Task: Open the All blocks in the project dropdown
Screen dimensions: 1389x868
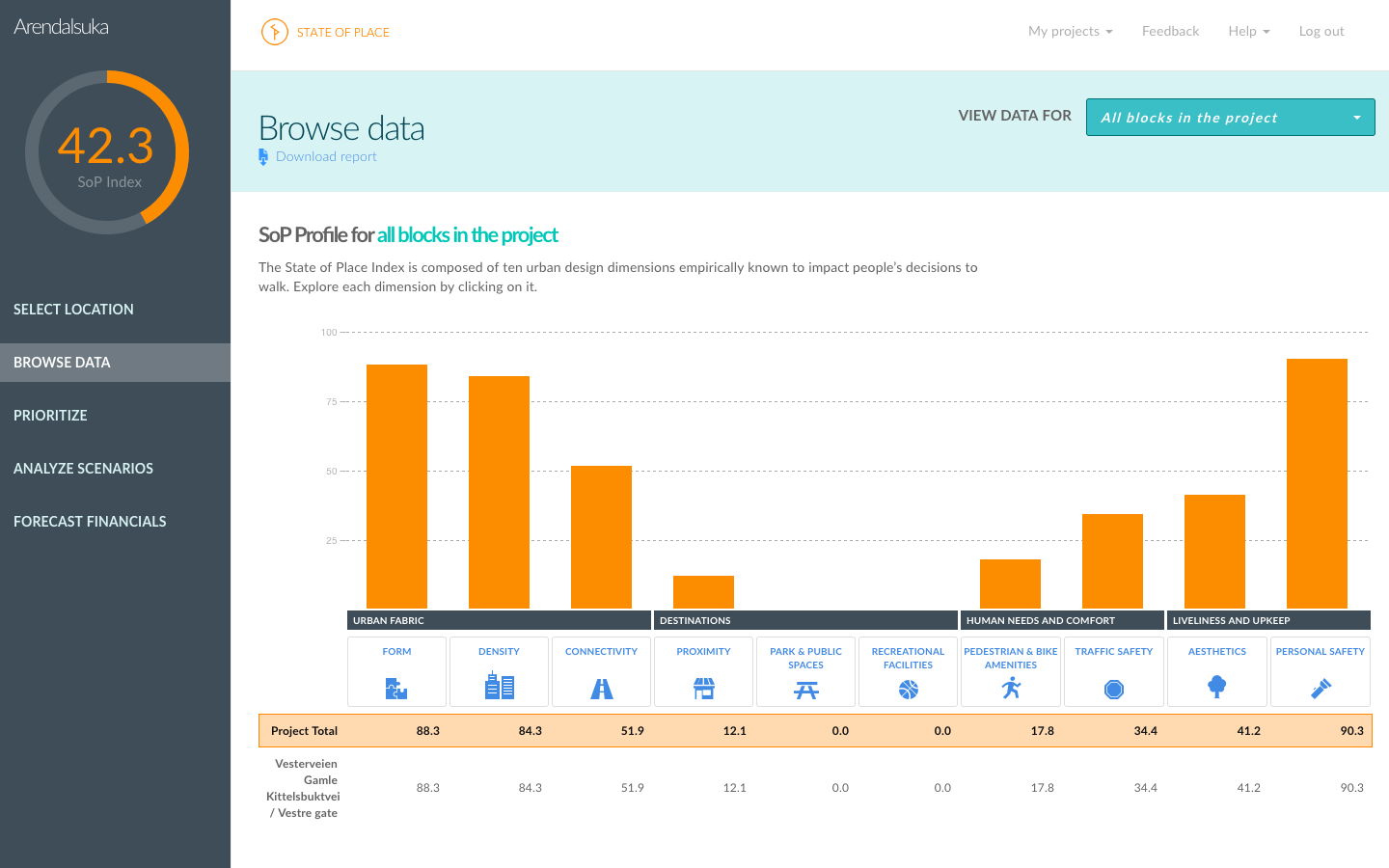Action: [1231, 118]
